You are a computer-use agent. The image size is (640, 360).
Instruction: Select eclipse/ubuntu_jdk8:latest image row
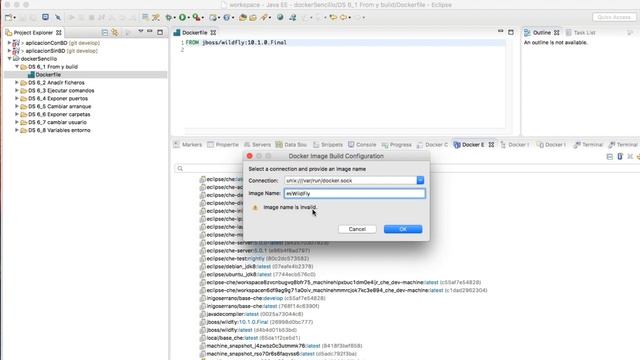258,274
